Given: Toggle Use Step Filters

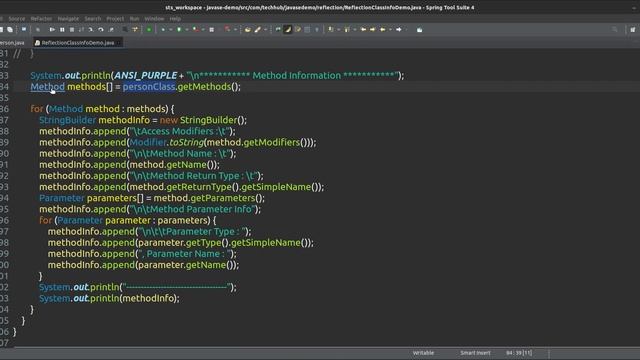Looking at the screenshot, I should [x=134, y=29].
